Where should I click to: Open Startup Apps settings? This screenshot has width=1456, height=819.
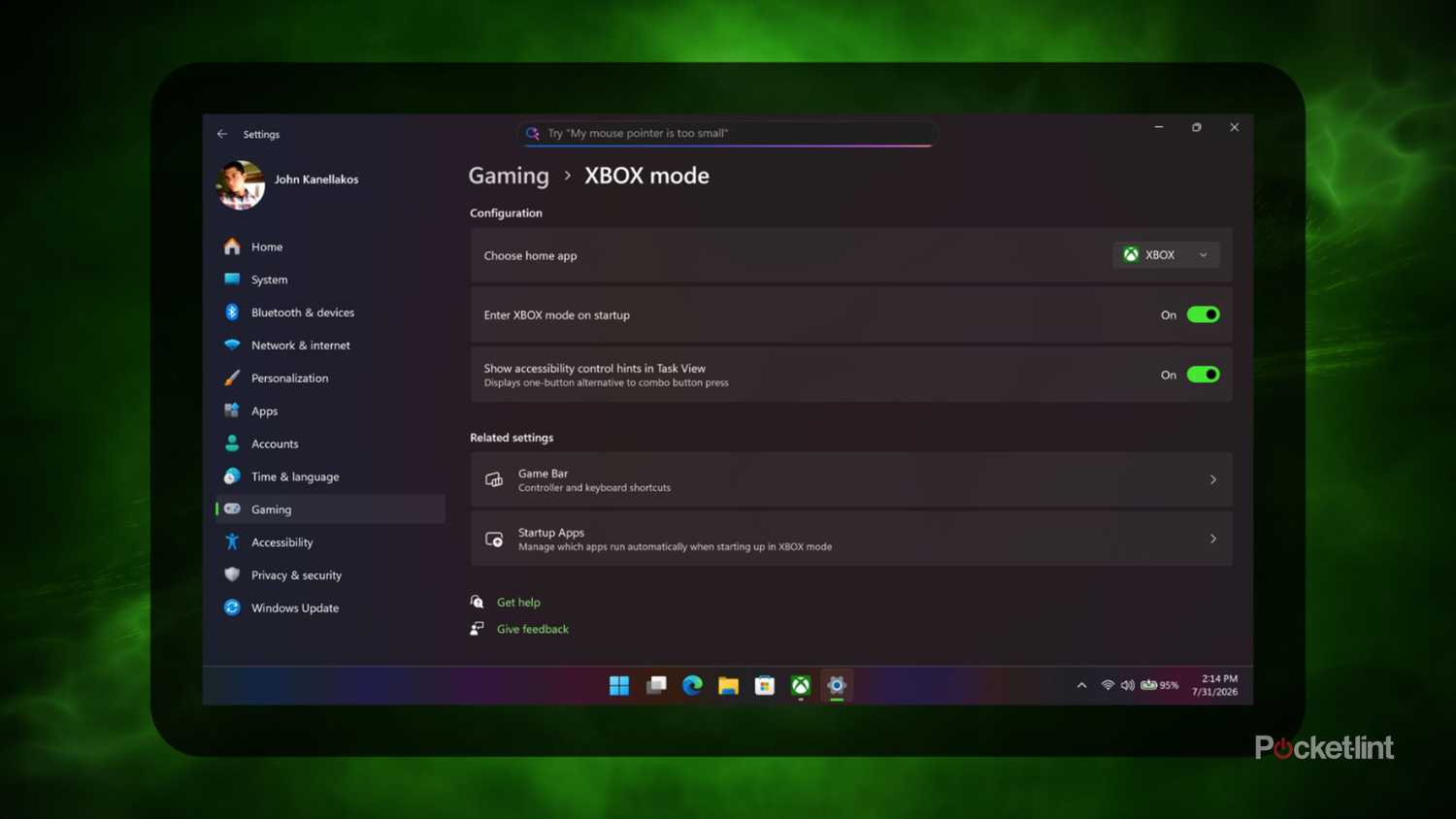click(x=851, y=539)
